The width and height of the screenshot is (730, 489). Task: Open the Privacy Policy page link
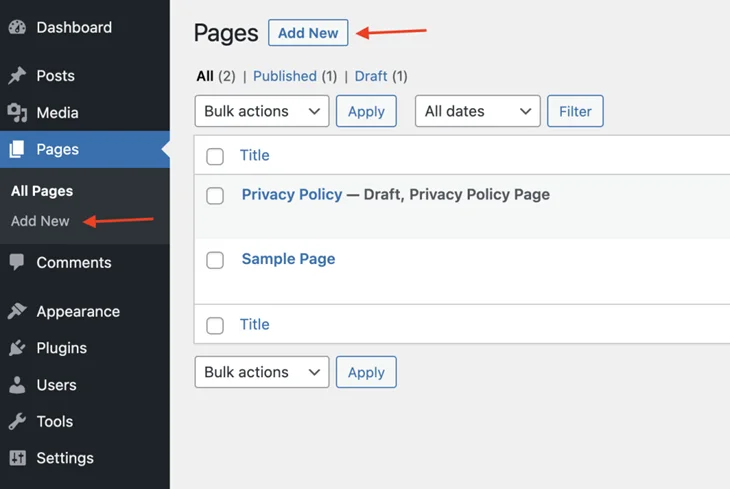(292, 194)
